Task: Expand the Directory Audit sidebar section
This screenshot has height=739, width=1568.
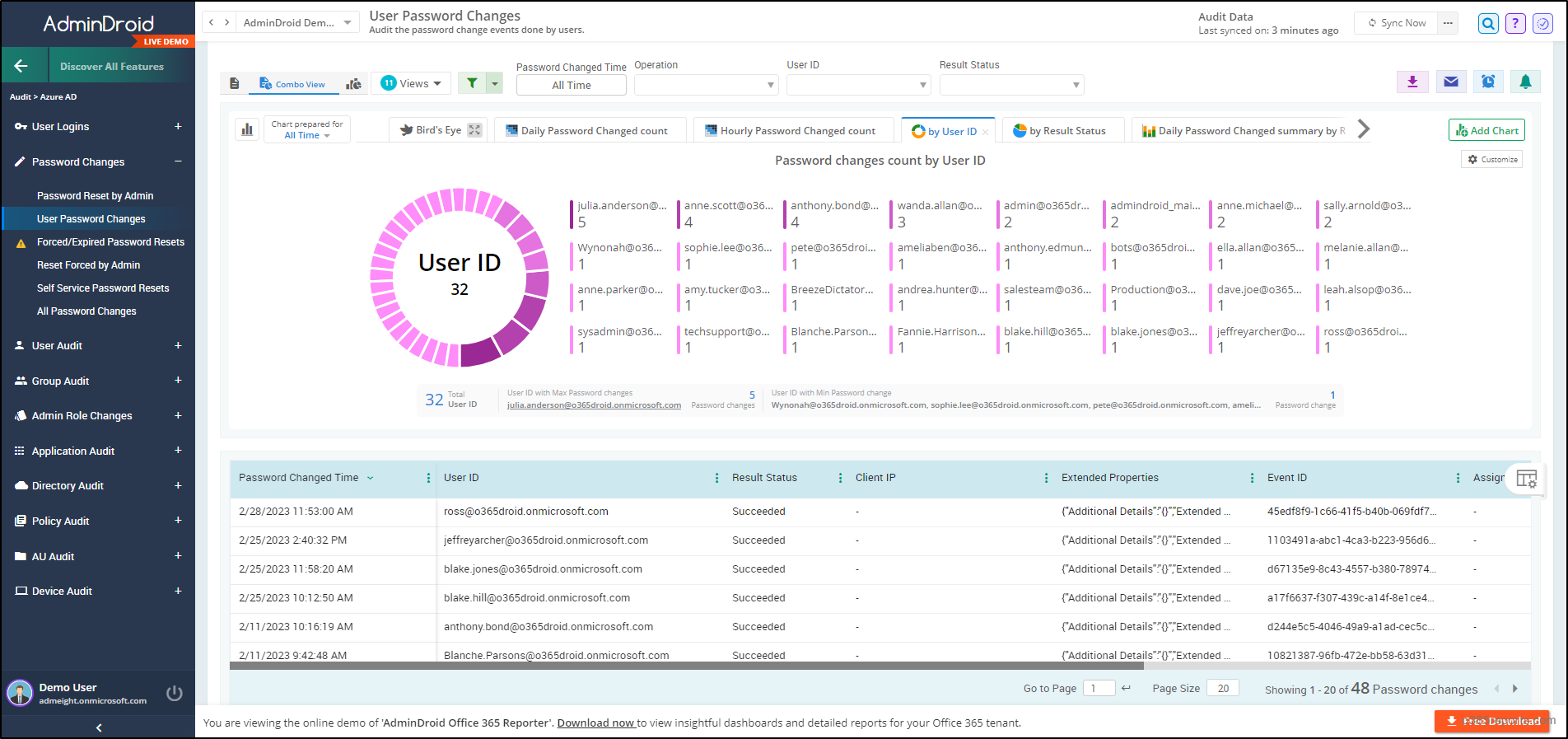Action: coord(178,485)
